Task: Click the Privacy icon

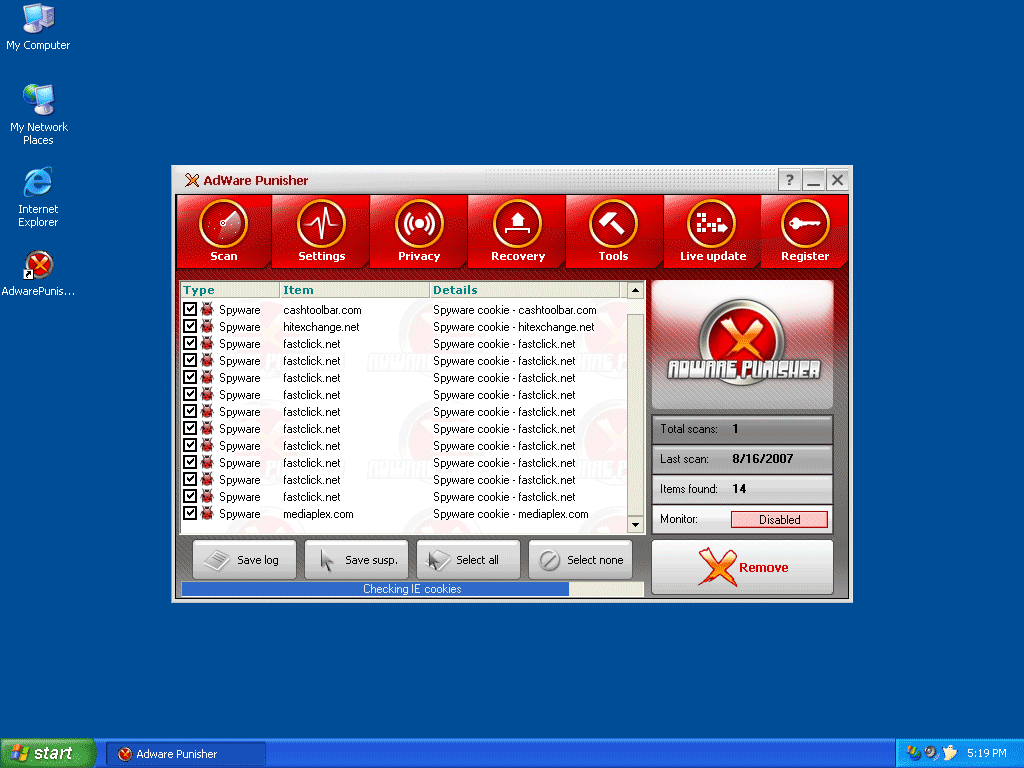Action: 418,230
